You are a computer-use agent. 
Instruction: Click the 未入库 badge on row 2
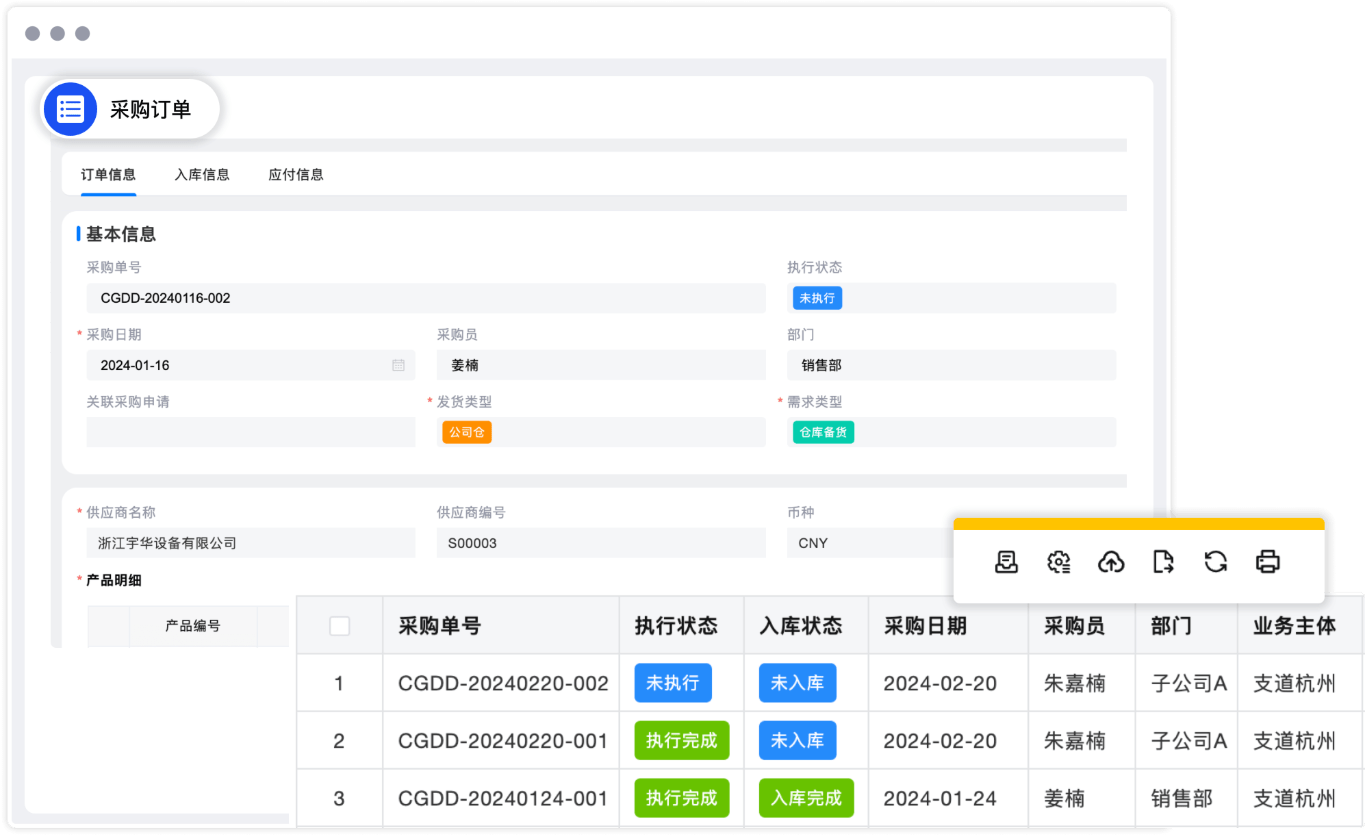796,740
